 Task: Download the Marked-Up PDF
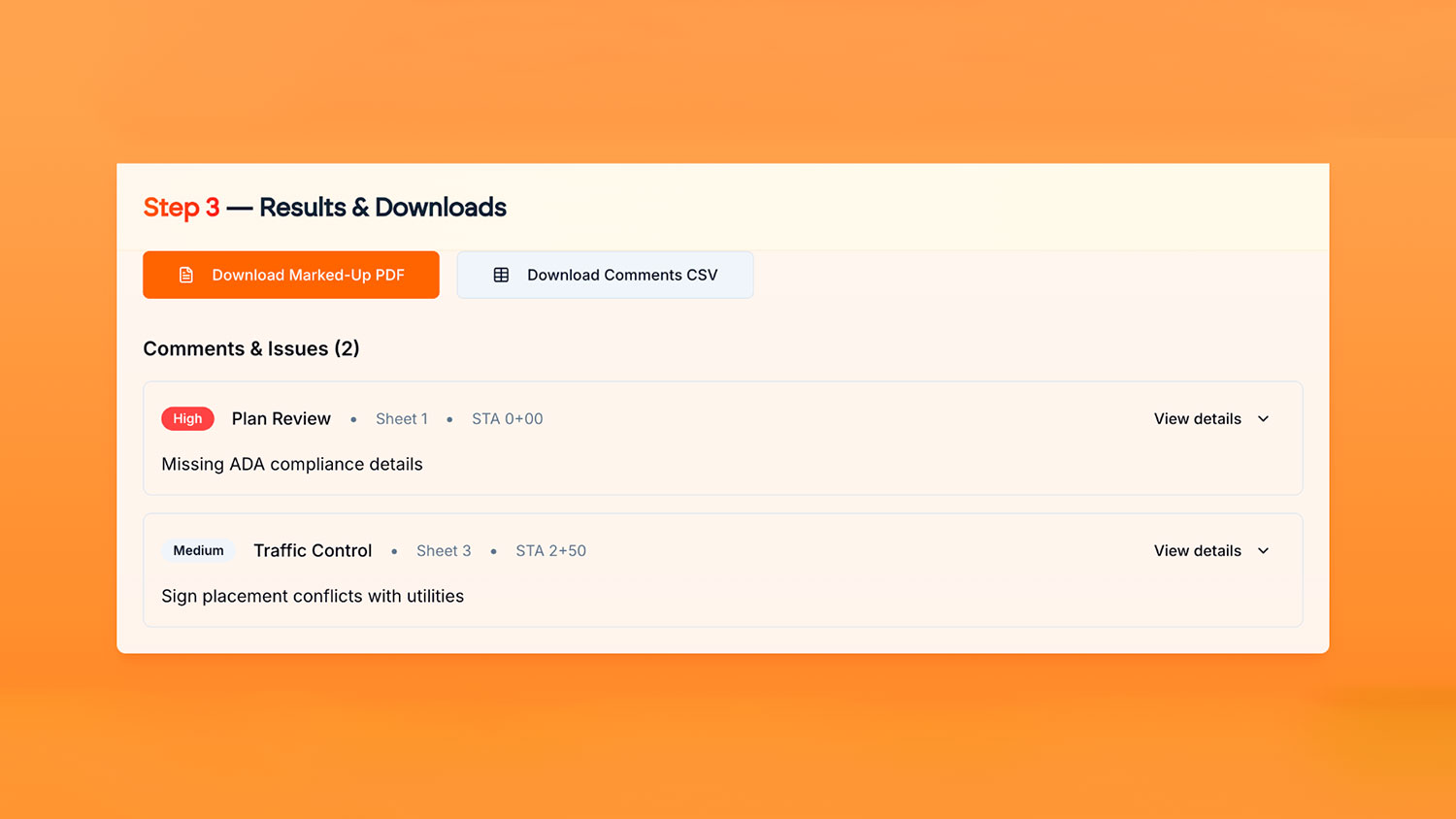pos(291,275)
